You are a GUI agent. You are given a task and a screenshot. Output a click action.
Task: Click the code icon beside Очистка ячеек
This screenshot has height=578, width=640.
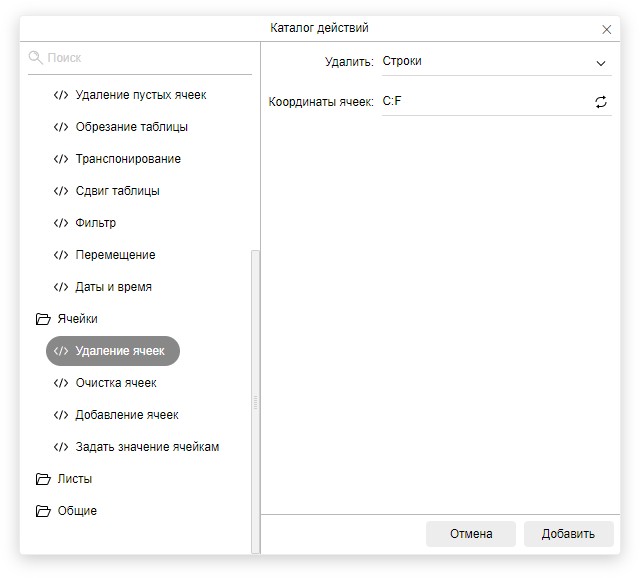point(61,383)
